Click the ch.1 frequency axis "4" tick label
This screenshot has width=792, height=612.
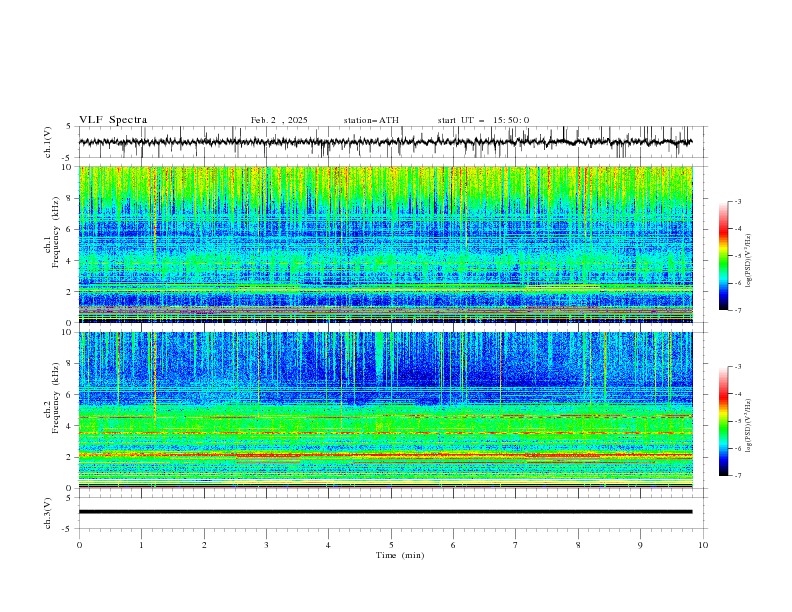pyautogui.click(x=69, y=261)
